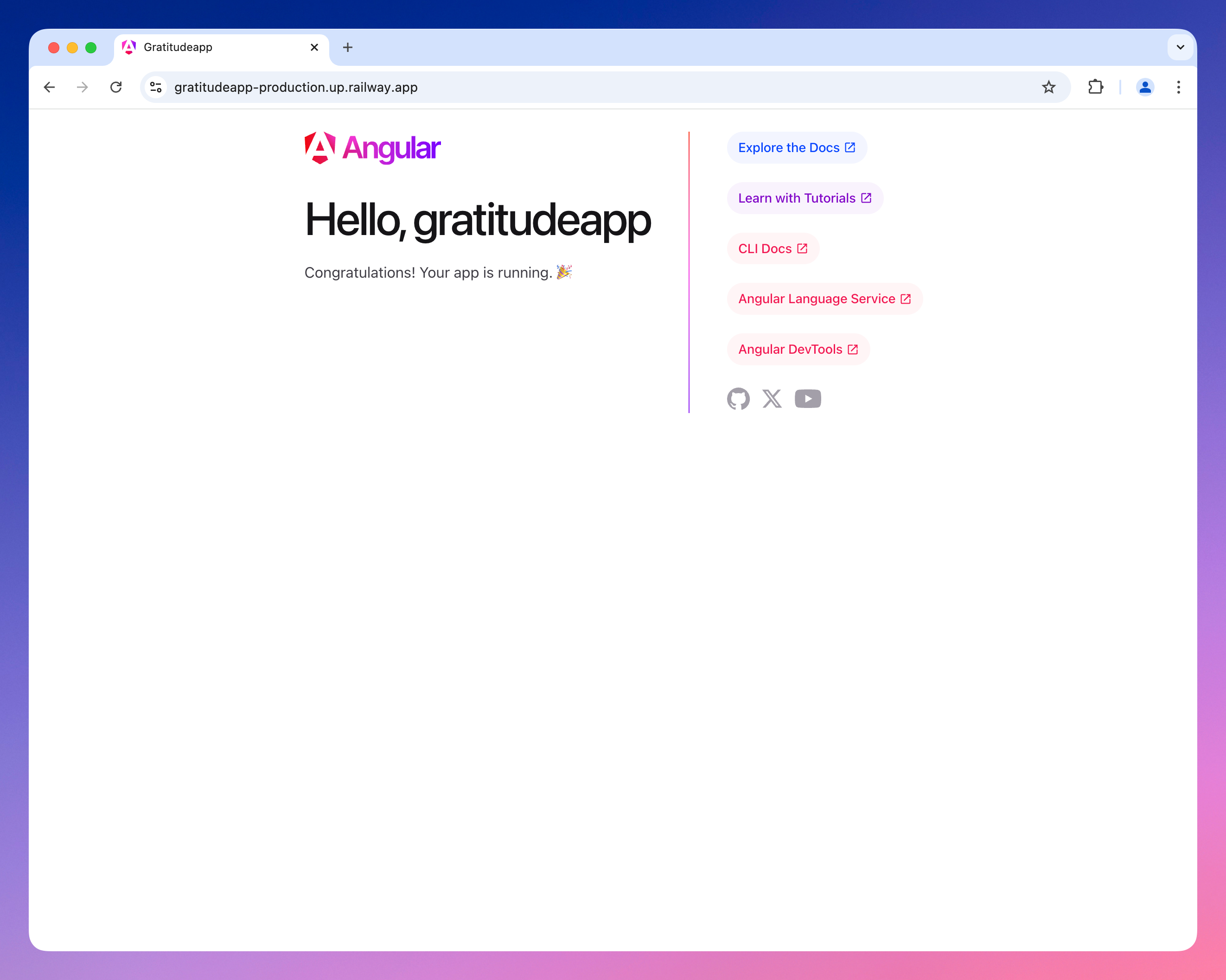Expand the tab search dropdown arrow
Image resolution: width=1226 pixels, height=980 pixels.
[1180, 47]
